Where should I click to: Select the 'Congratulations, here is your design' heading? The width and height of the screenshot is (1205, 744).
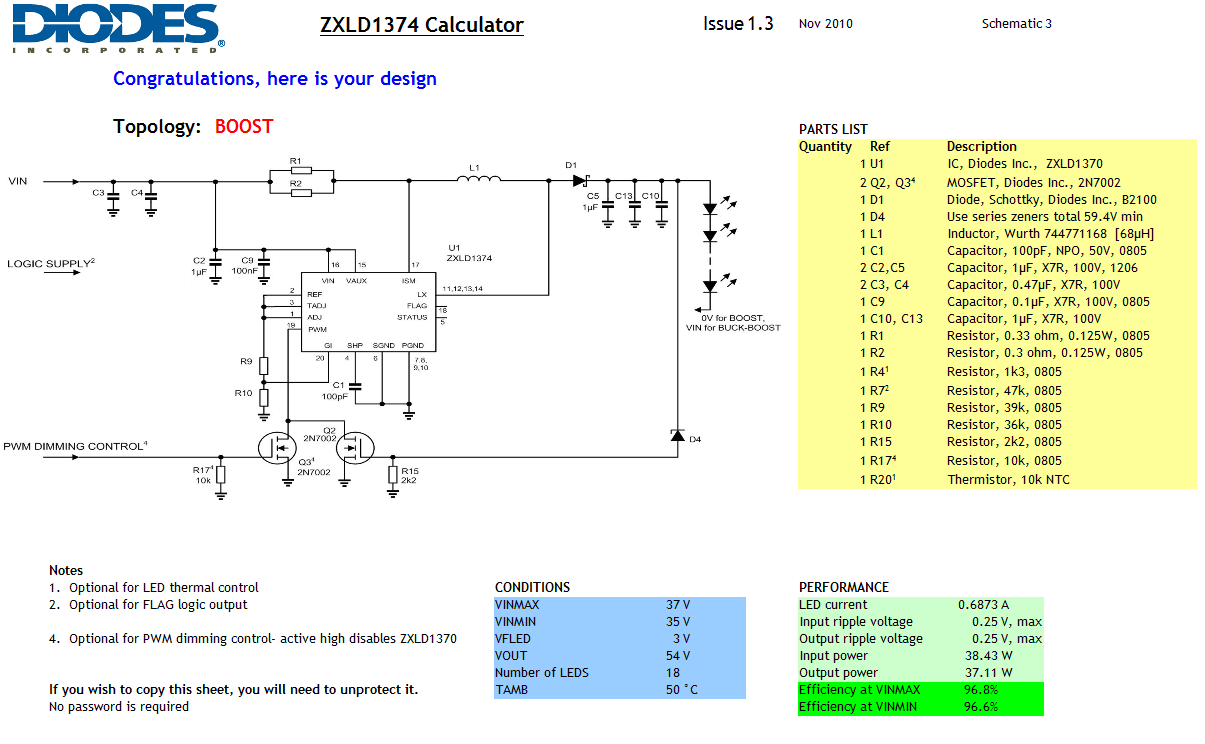275,78
